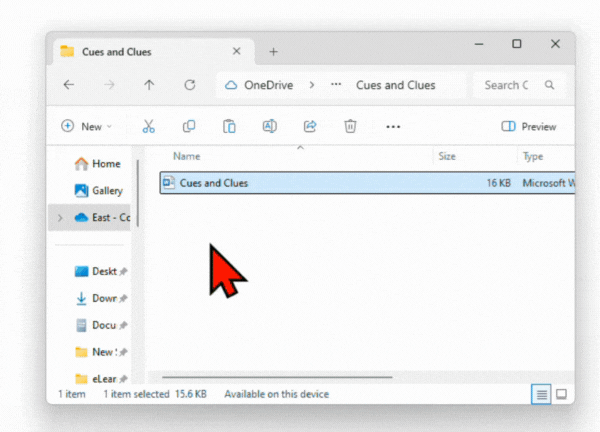Screen dimensions: 600x432
Task: Open the New item dropdown
Action: [x=86, y=127]
